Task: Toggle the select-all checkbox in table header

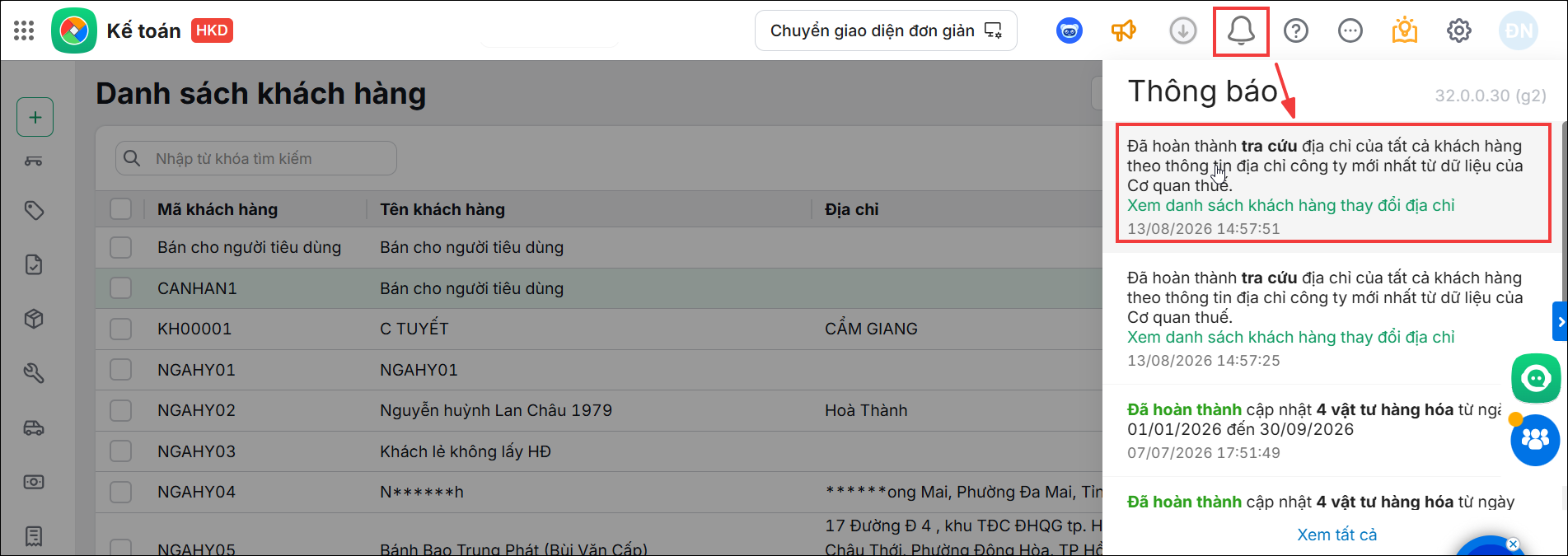Action: [x=121, y=209]
